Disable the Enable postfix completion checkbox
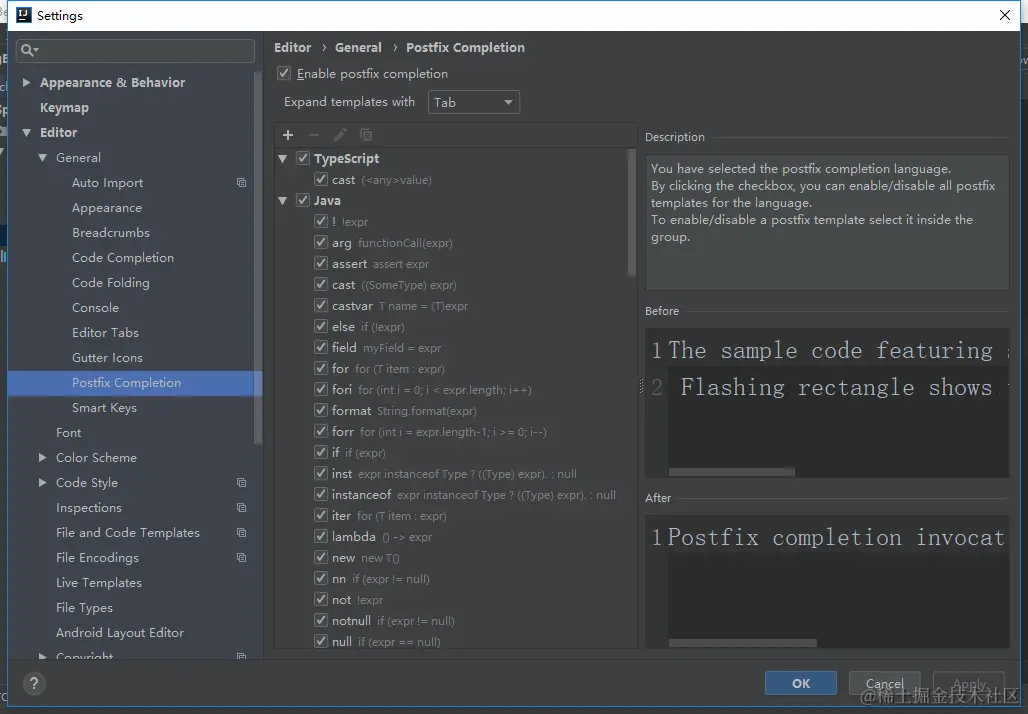 (283, 73)
